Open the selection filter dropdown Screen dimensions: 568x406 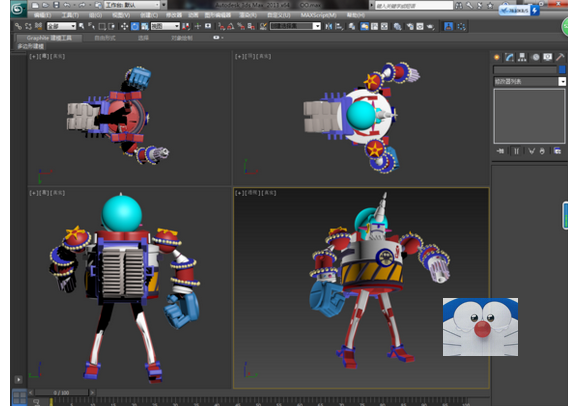[x=61, y=26]
